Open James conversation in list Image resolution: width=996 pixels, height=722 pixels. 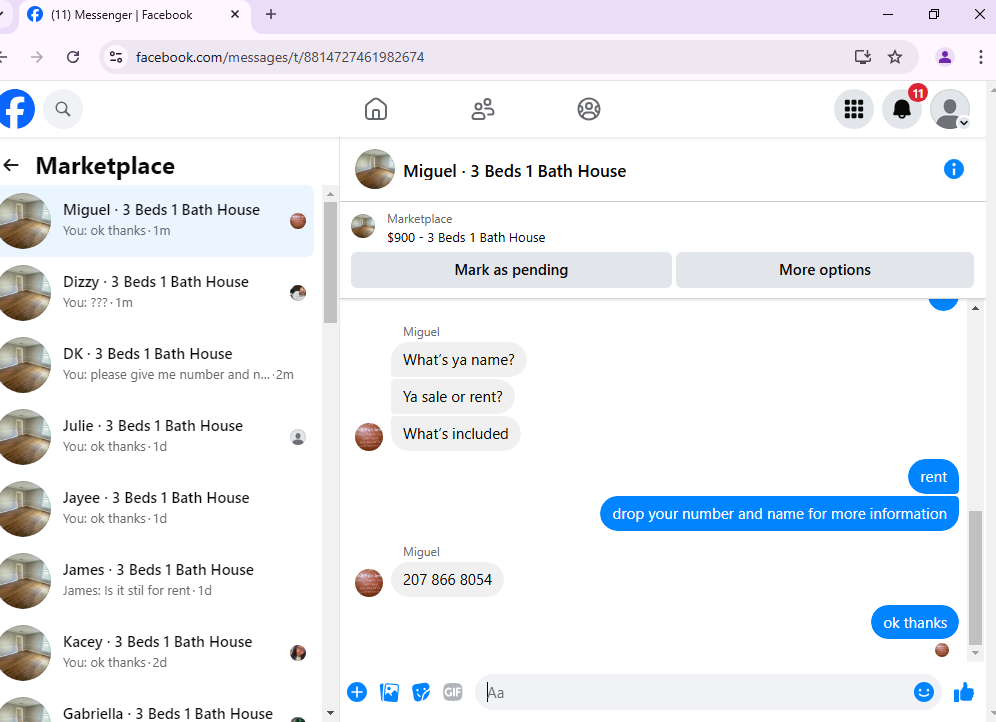click(x=157, y=580)
